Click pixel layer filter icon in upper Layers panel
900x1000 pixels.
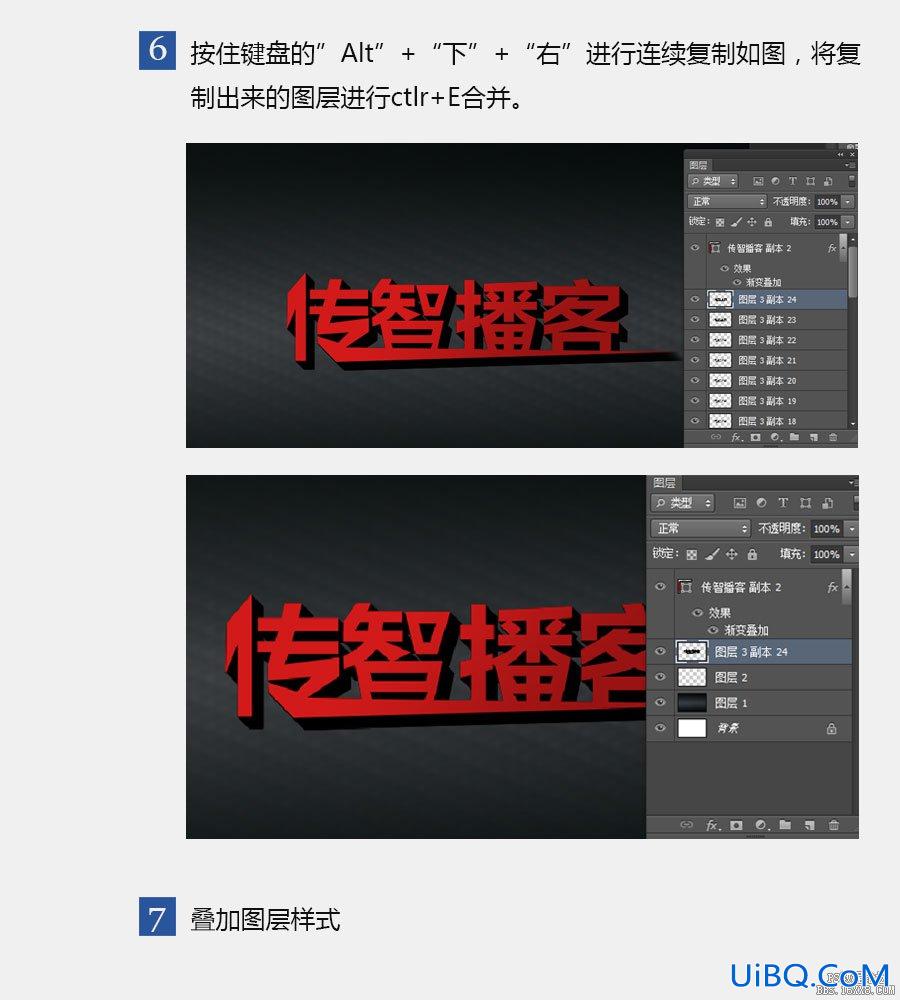758,181
